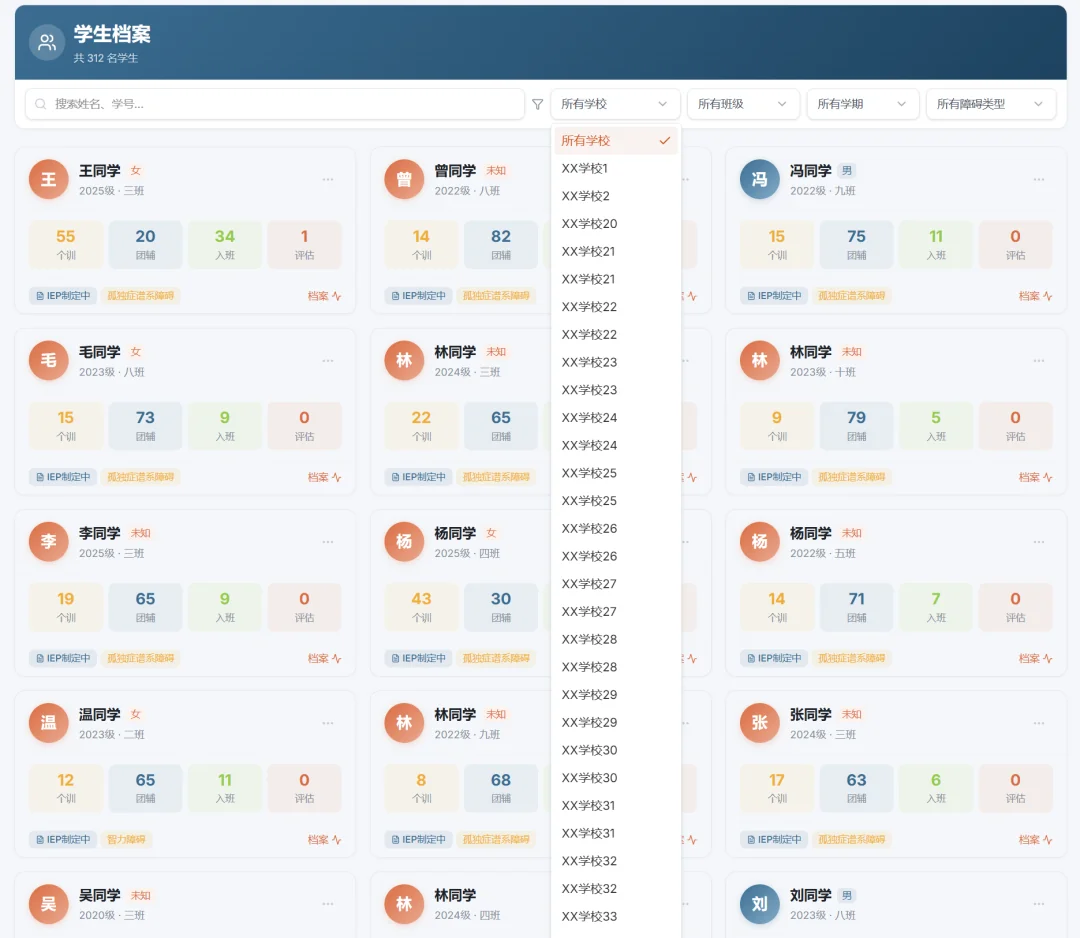
Task: Click the 曾 avatar circle
Action: (x=404, y=179)
